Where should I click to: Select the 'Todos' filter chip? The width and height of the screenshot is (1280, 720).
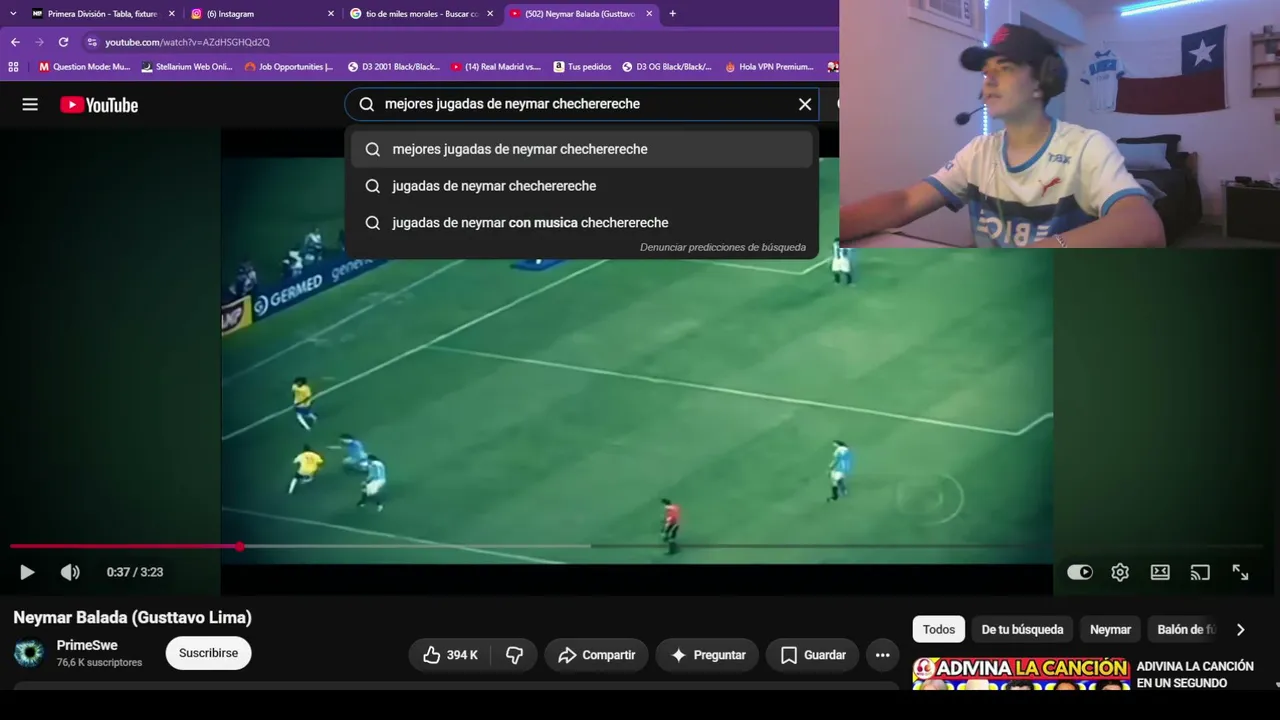(938, 629)
